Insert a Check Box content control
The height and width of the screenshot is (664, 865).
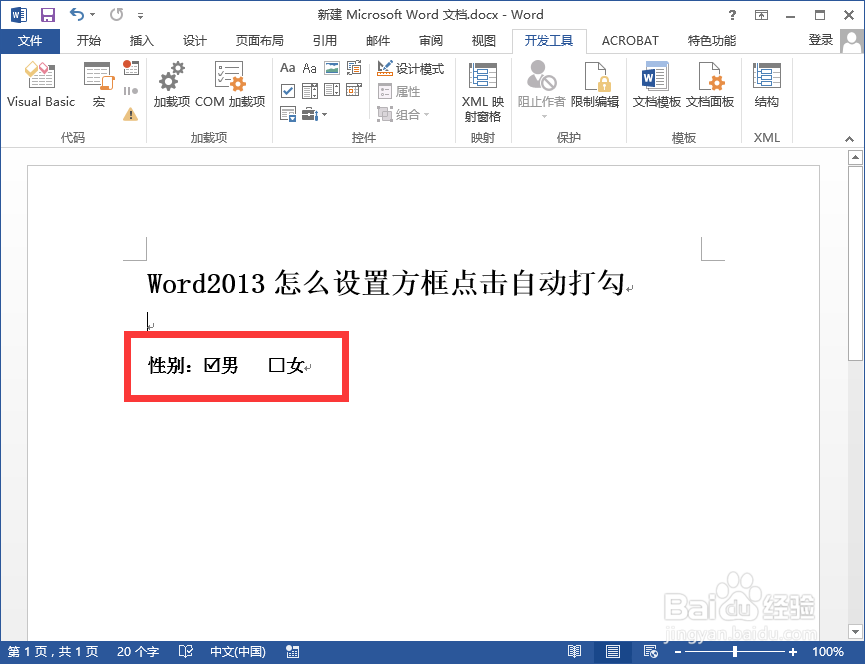coord(287,90)
